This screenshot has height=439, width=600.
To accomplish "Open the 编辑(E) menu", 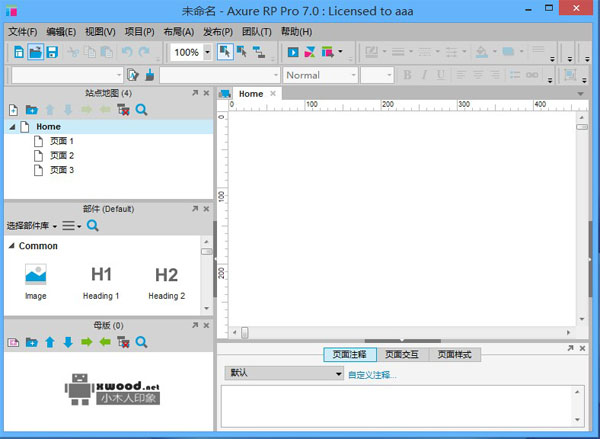I will [x=61, y=32].
